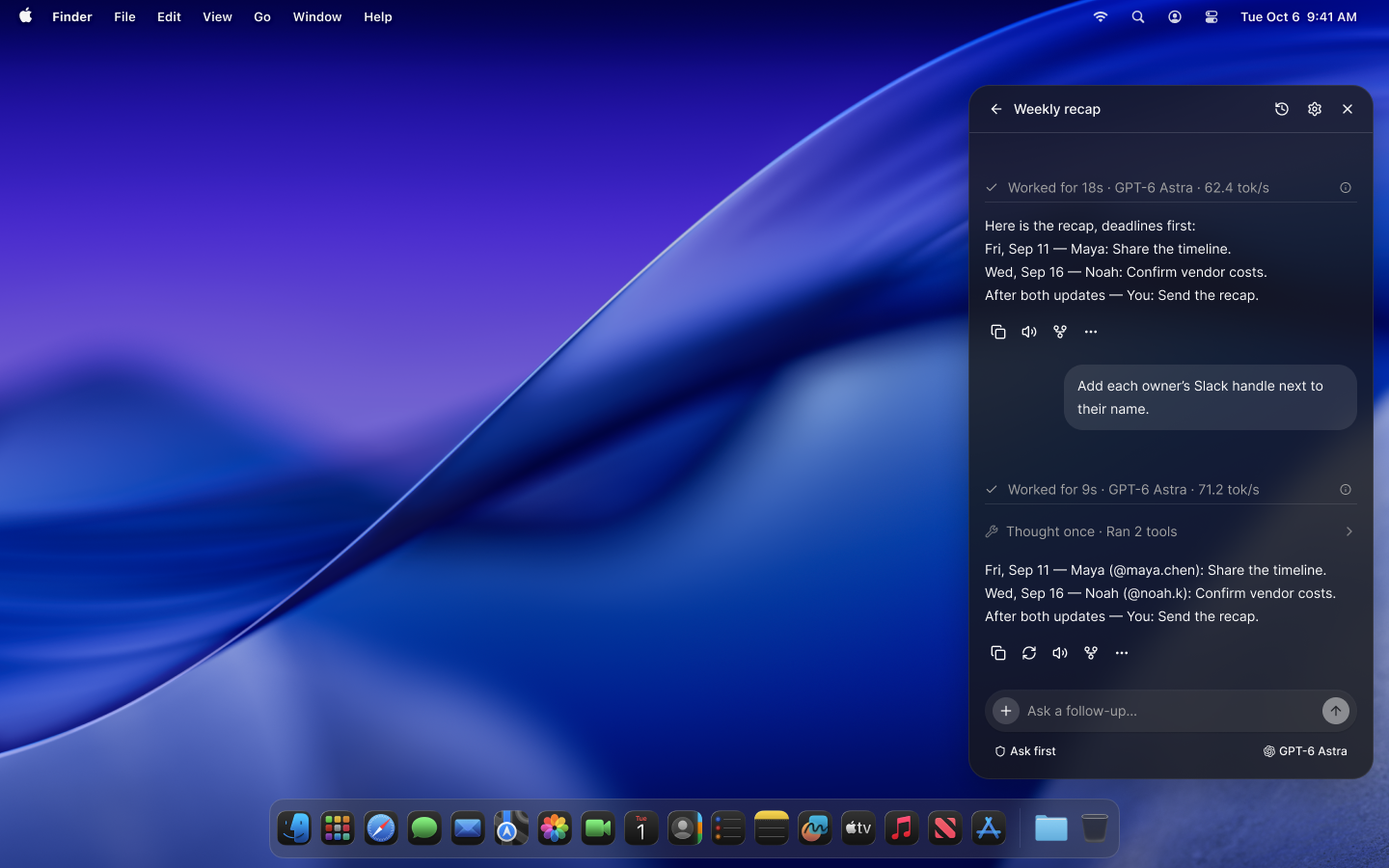Click the line 'Noah (@noah.k): Confirm vendor costs'

tap(1210, 593)
